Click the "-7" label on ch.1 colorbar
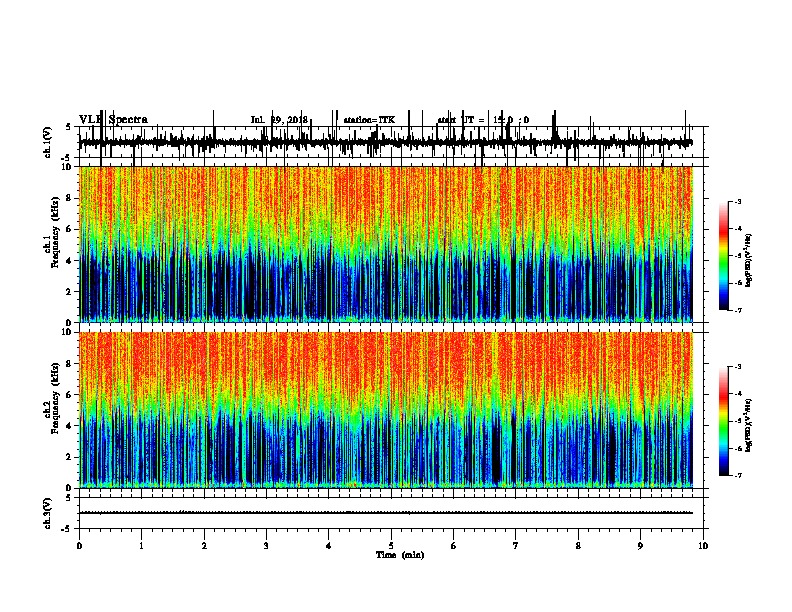The image size is (792, 612). point(738,310)
